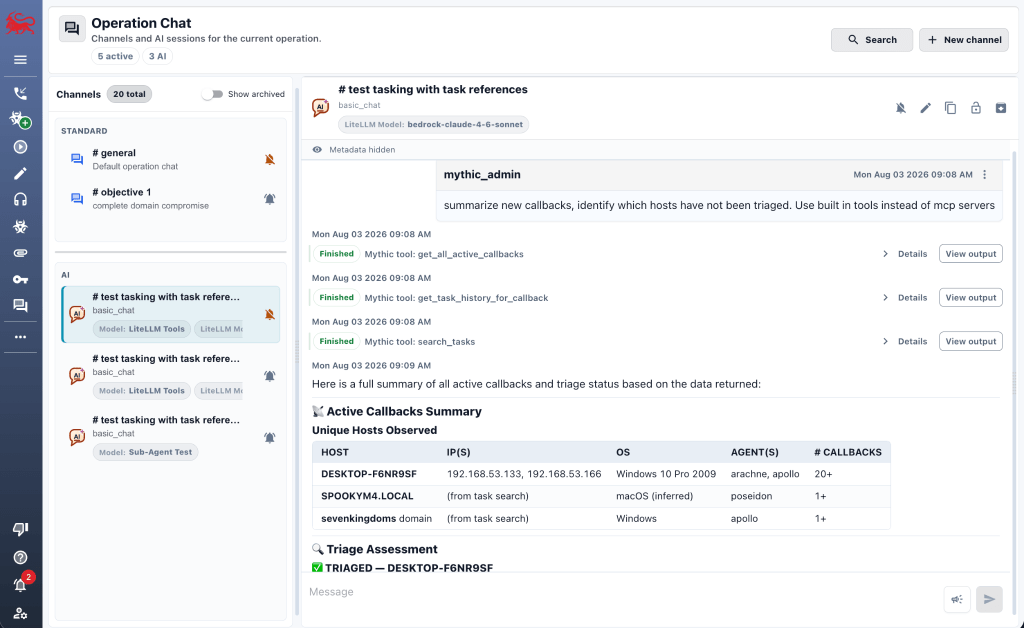Select # general channel

tap(171, 159)
